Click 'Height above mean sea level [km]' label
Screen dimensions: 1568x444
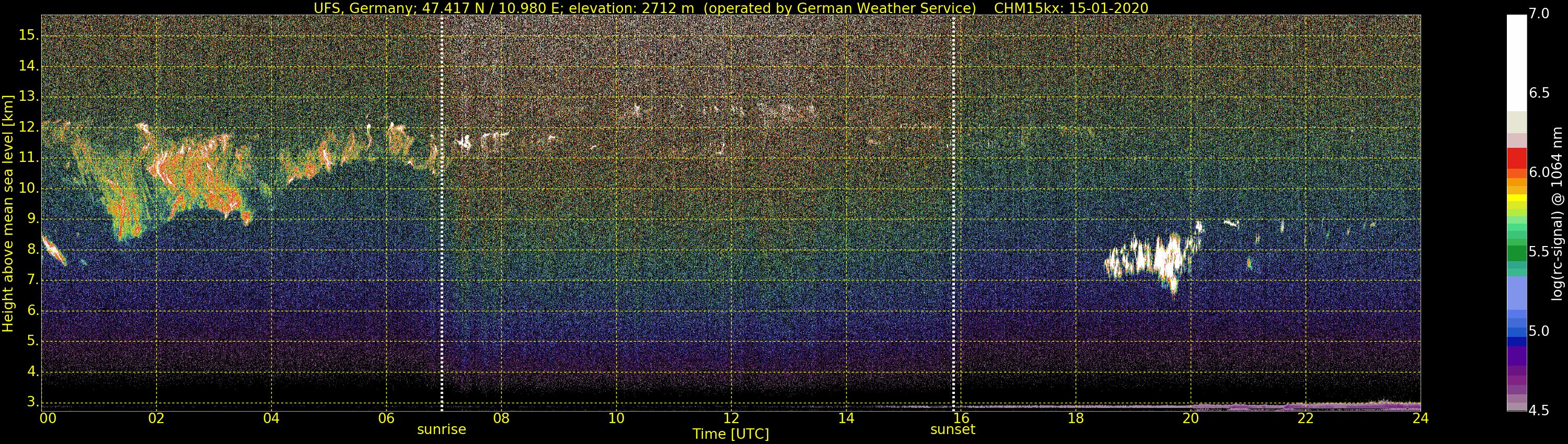coord(8,213)
